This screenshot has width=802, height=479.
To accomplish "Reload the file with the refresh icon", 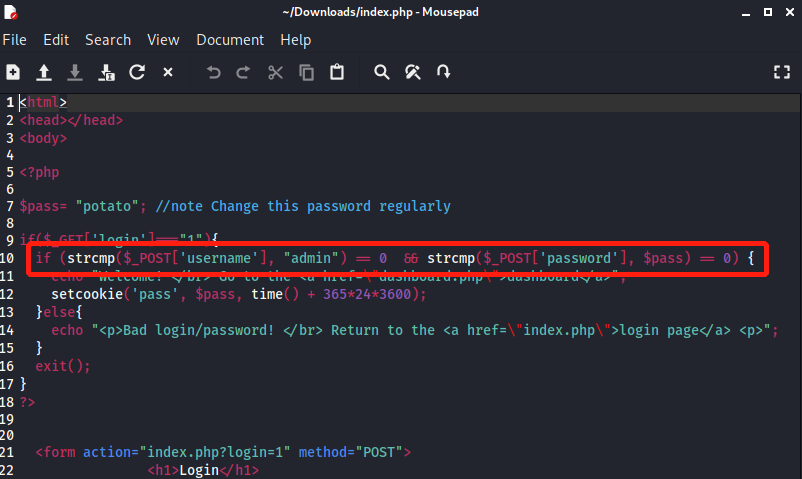I will click(137, 72).
